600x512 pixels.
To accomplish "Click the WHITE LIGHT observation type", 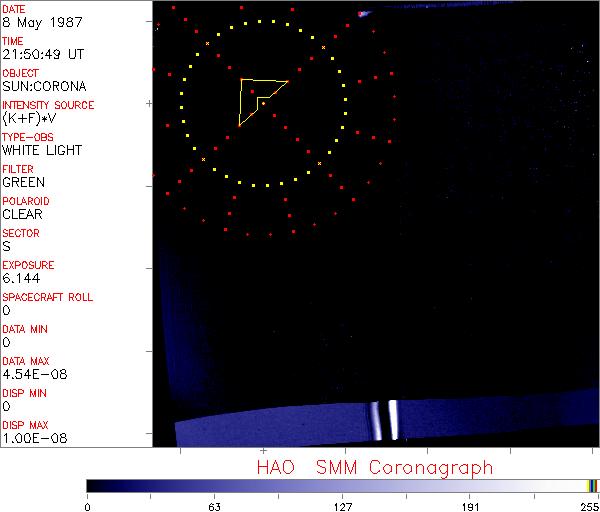I will coord(41,150).
